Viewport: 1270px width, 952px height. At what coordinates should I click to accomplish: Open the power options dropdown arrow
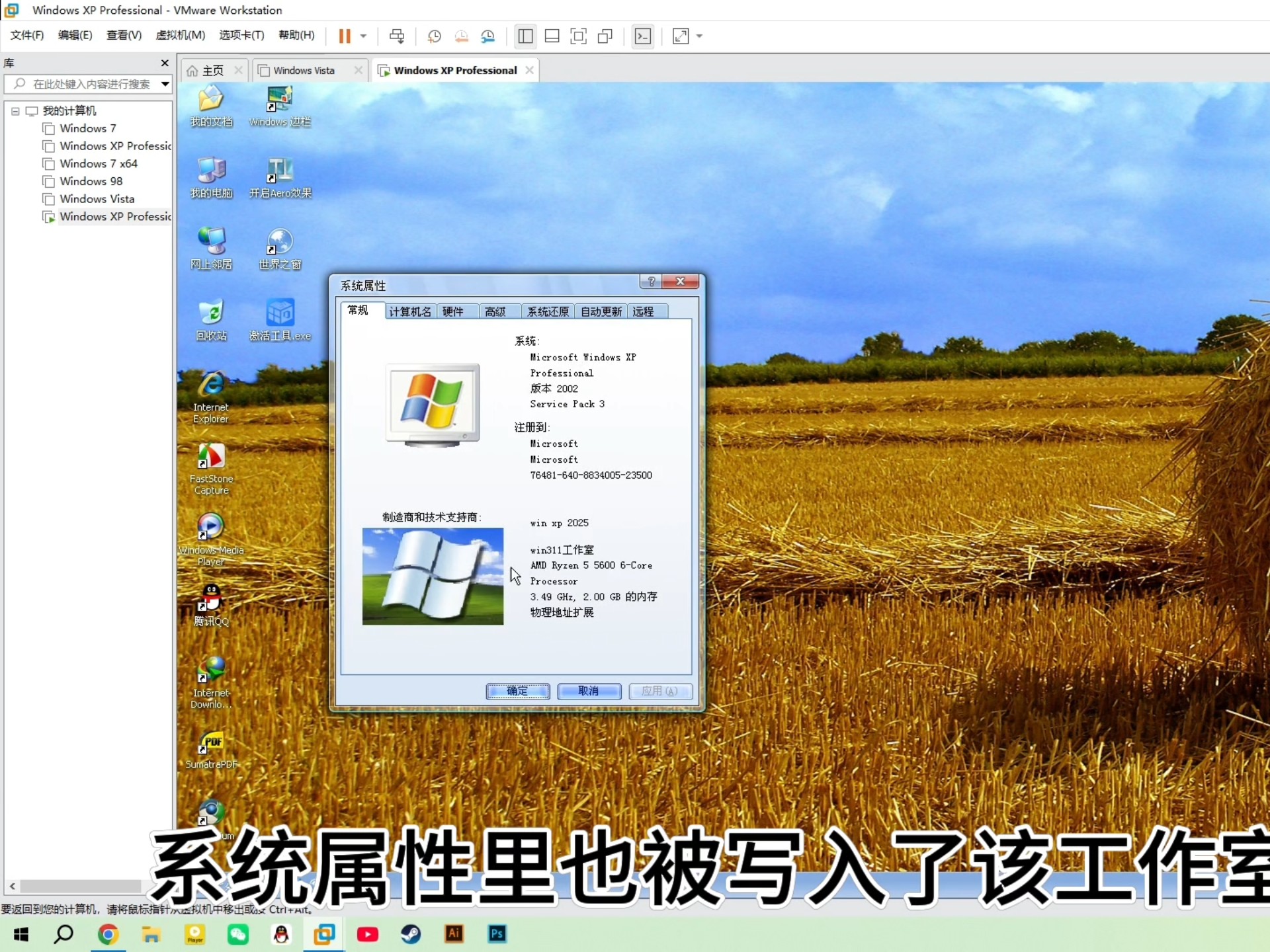(363, 36)
